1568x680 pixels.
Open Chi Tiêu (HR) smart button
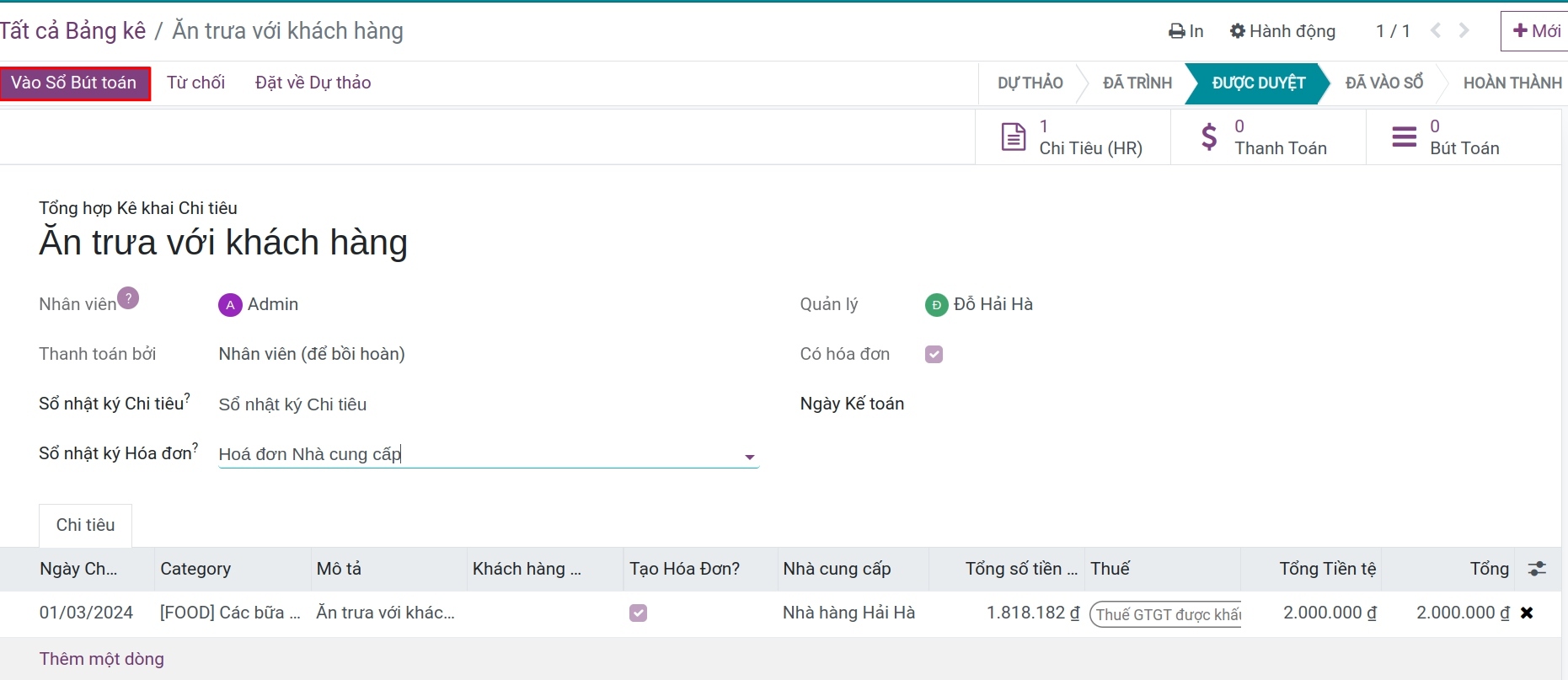(x=1073, y=137)
